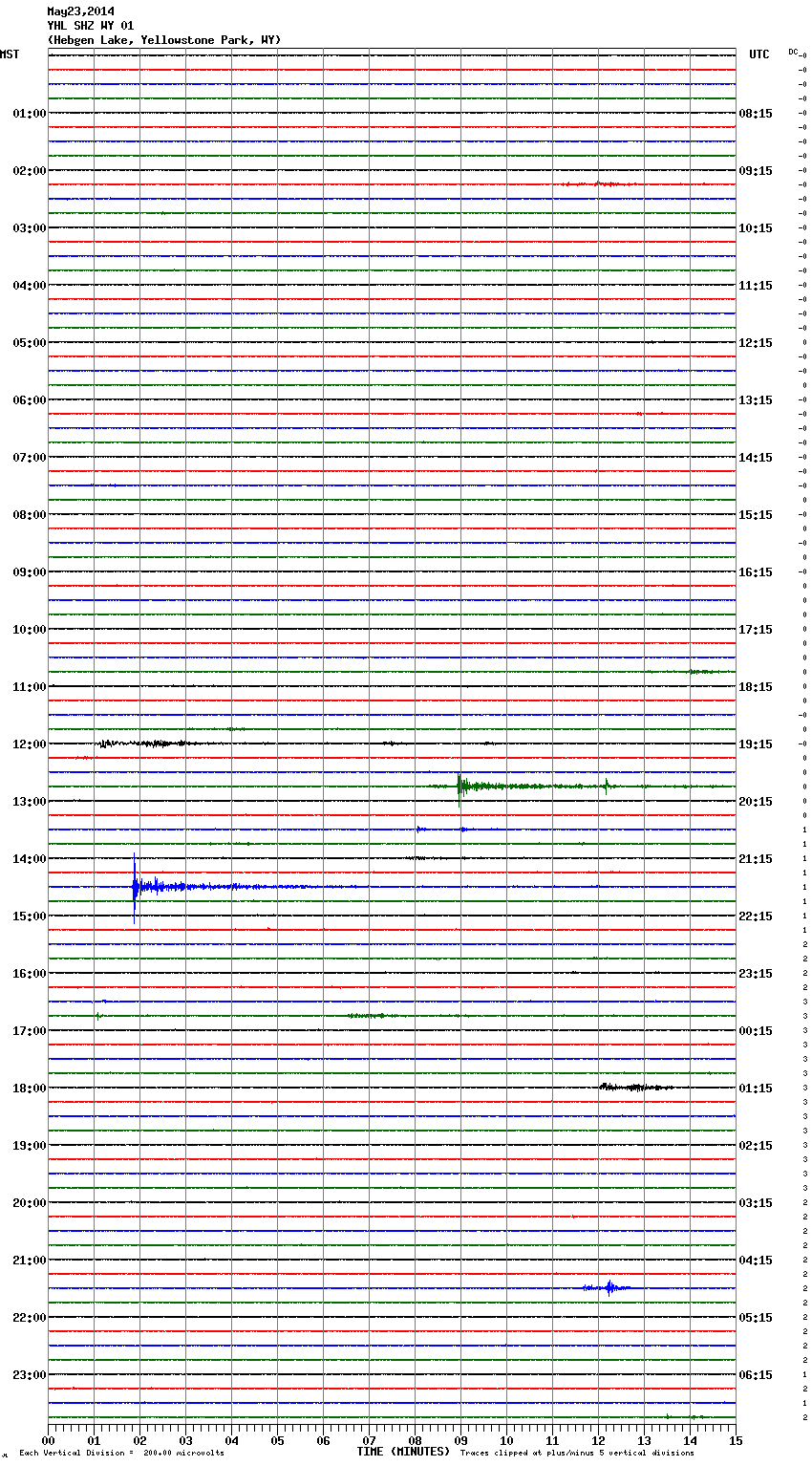Select the 02:00 MST time label
812x1466 pixels.
(30, 171)
